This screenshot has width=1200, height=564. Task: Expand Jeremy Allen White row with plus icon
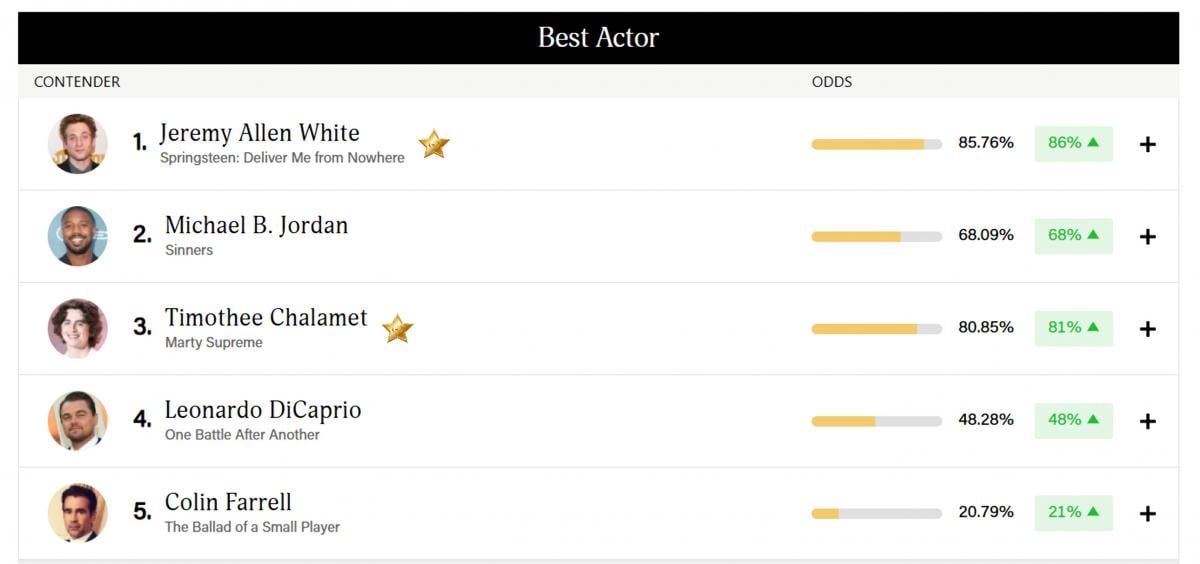tap(1148, 144)
